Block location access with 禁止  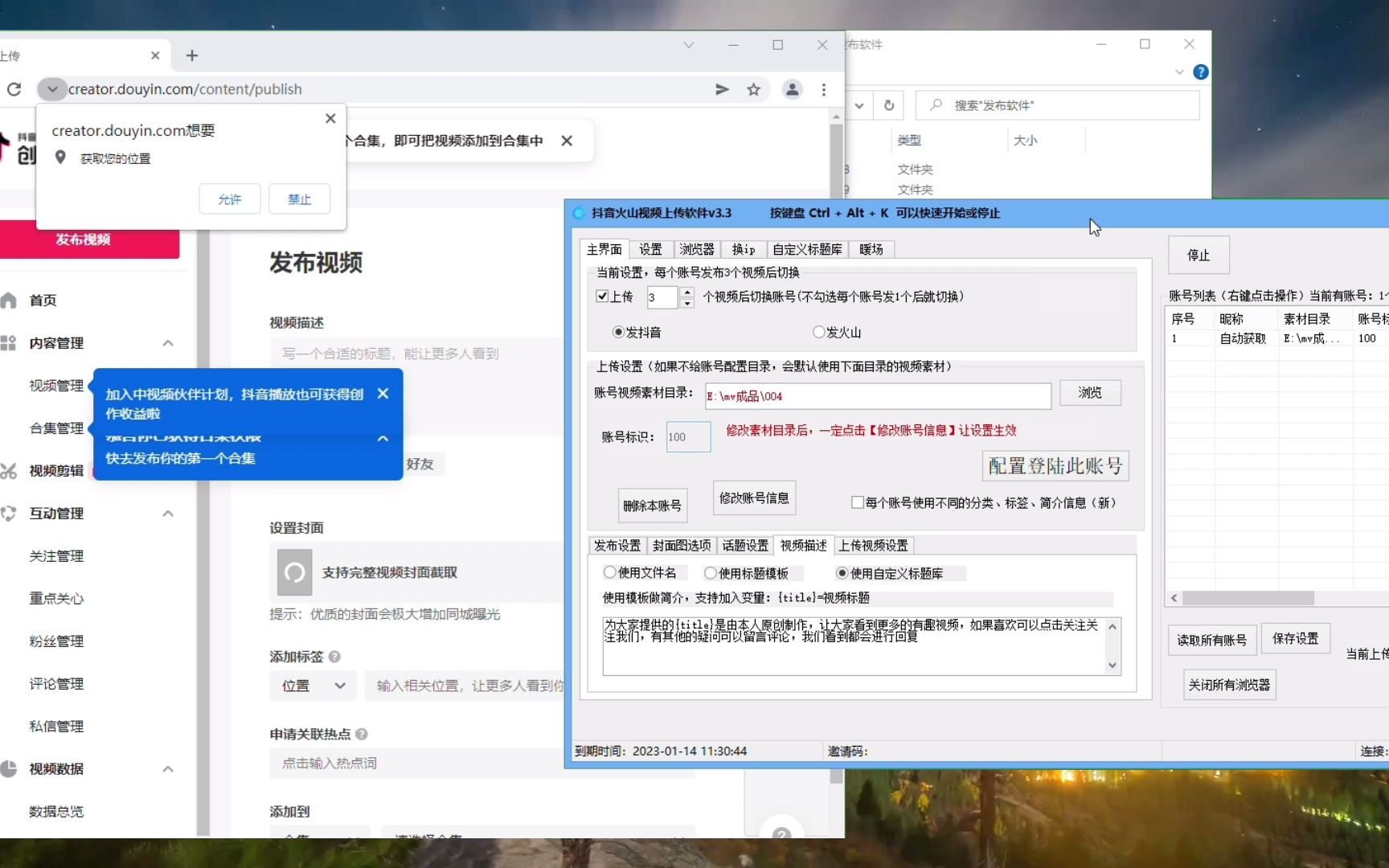[299, 199]
